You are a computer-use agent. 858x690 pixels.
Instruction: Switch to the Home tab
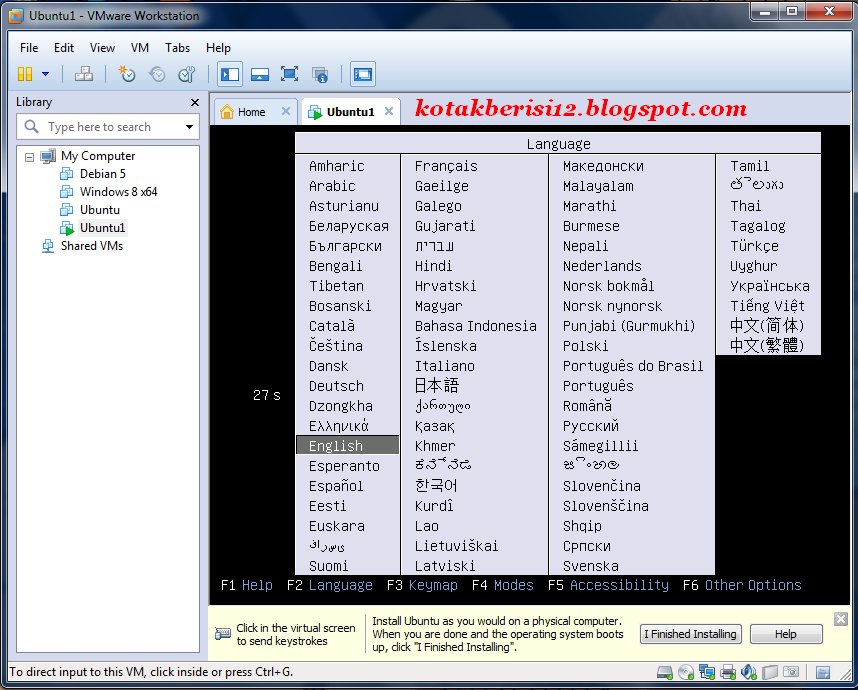pos(251,112)
